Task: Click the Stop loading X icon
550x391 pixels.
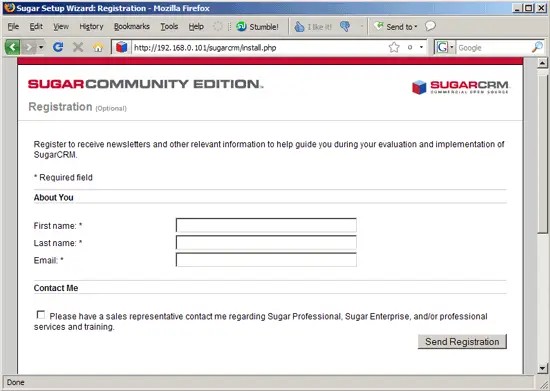Action: [x=78, y=47]
